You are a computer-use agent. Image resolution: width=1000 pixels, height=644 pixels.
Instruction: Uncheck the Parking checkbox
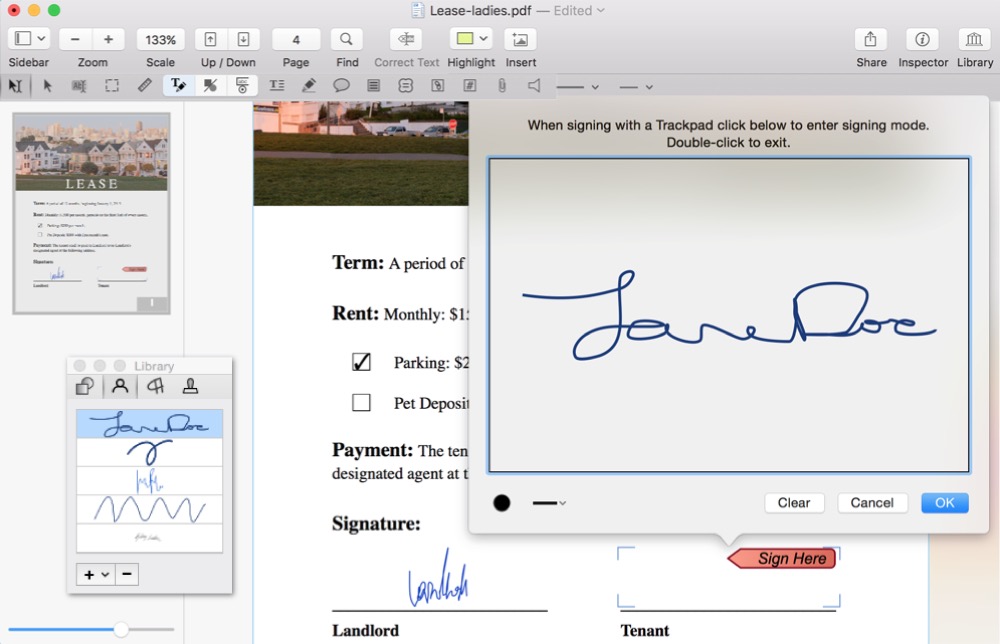(361, 362)
